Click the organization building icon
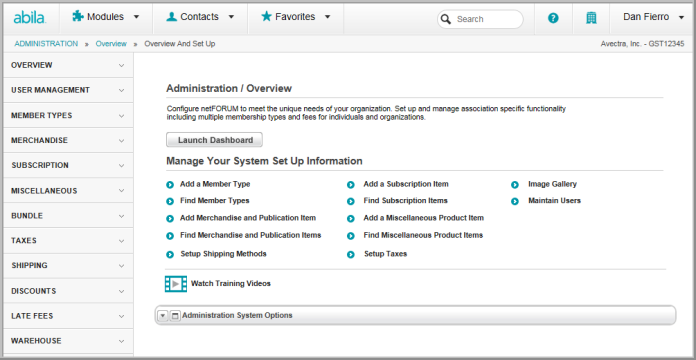The image size is (696, 360). [x=591, y=18]
